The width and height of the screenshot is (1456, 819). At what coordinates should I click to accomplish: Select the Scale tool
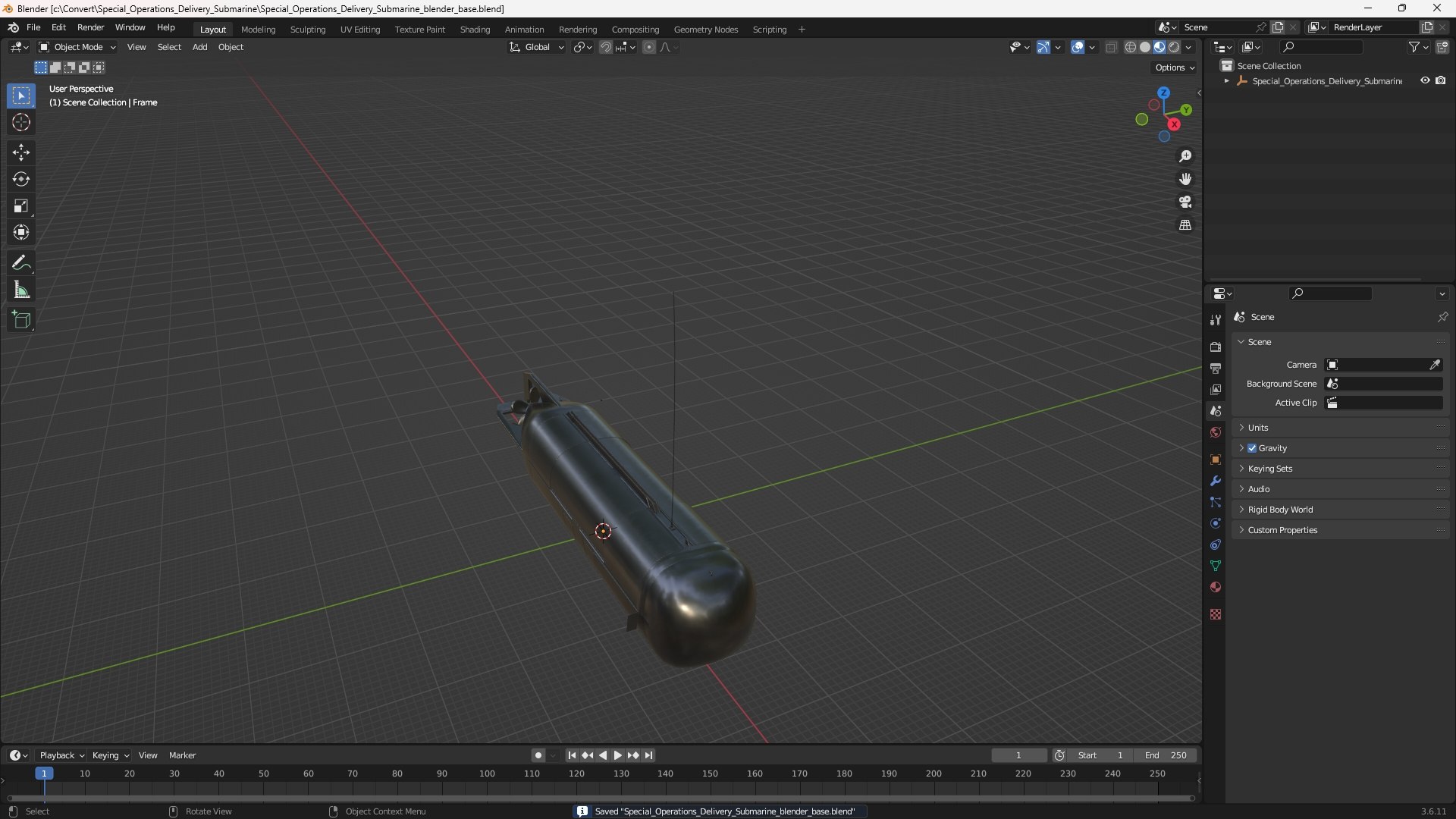(x=21, y=206)
